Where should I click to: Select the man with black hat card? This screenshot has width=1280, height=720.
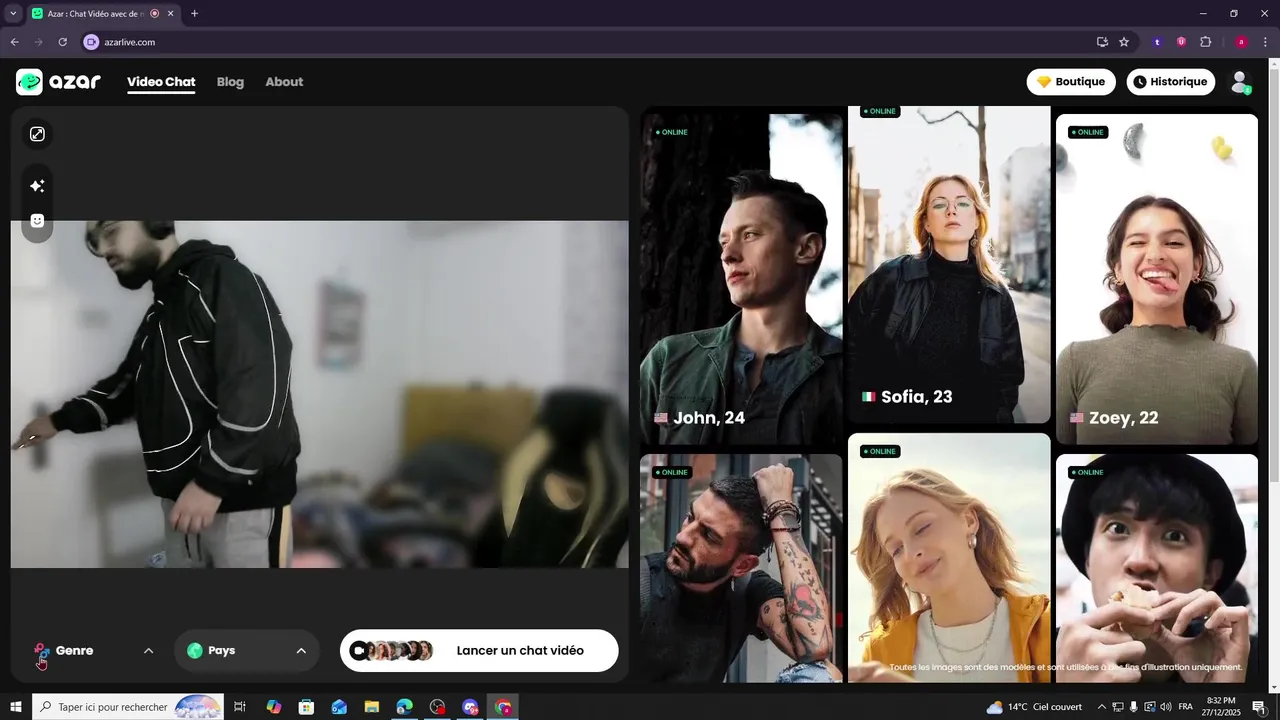(x=1157, y=568)
